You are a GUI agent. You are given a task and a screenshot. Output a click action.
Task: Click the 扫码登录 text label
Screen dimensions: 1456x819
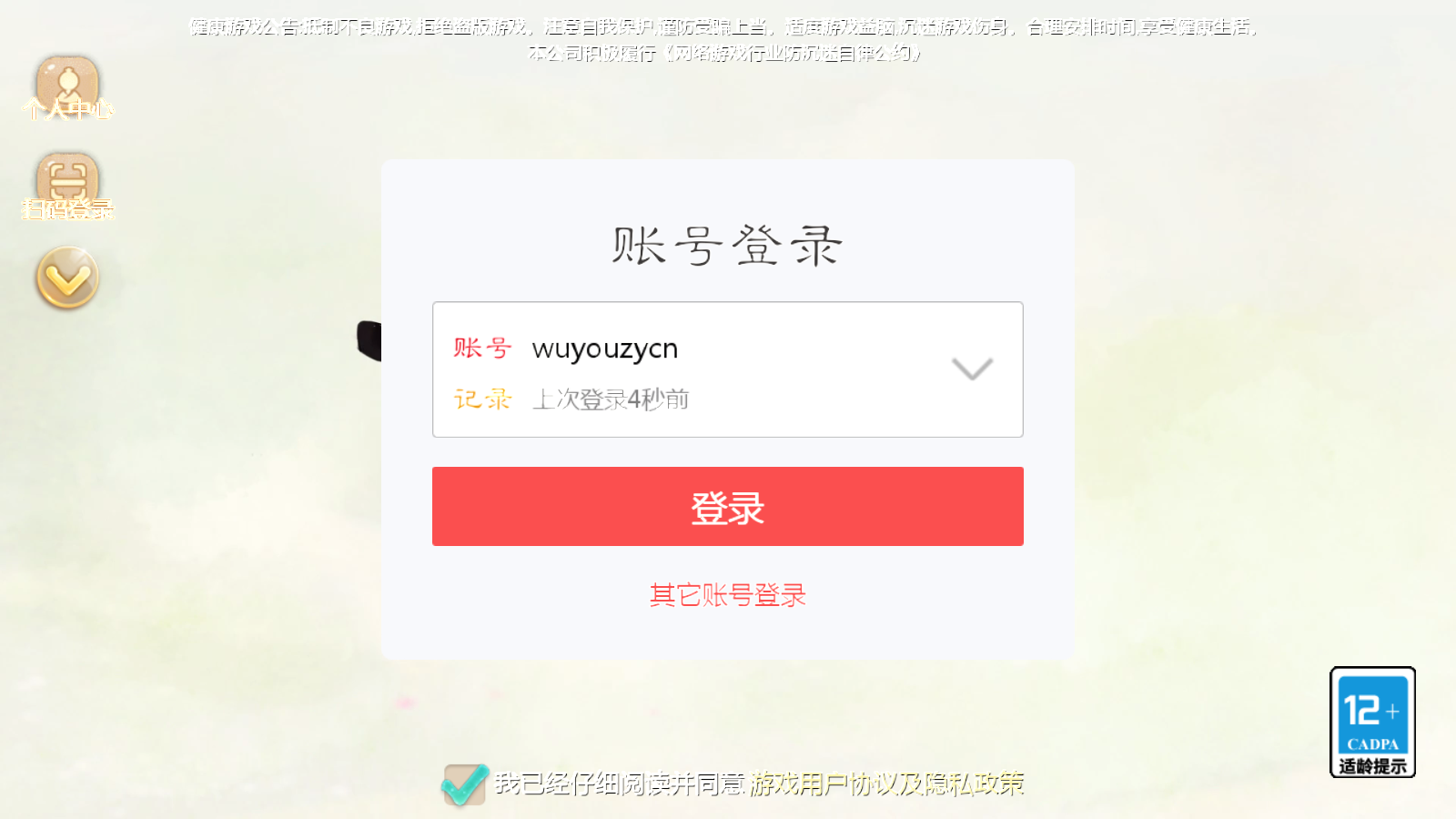(68, 209)
